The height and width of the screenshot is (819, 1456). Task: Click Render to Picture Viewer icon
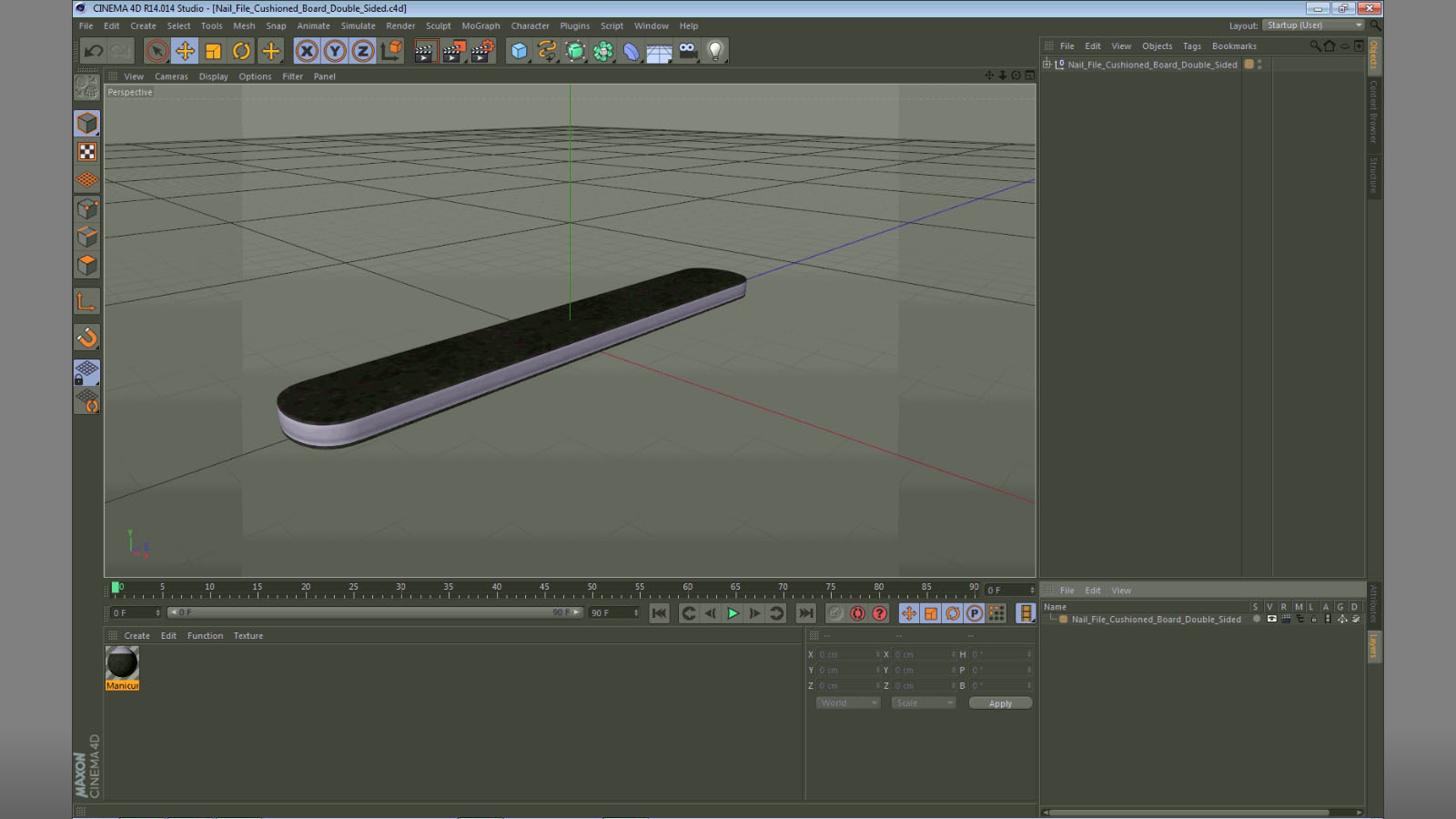coord(453,51)
